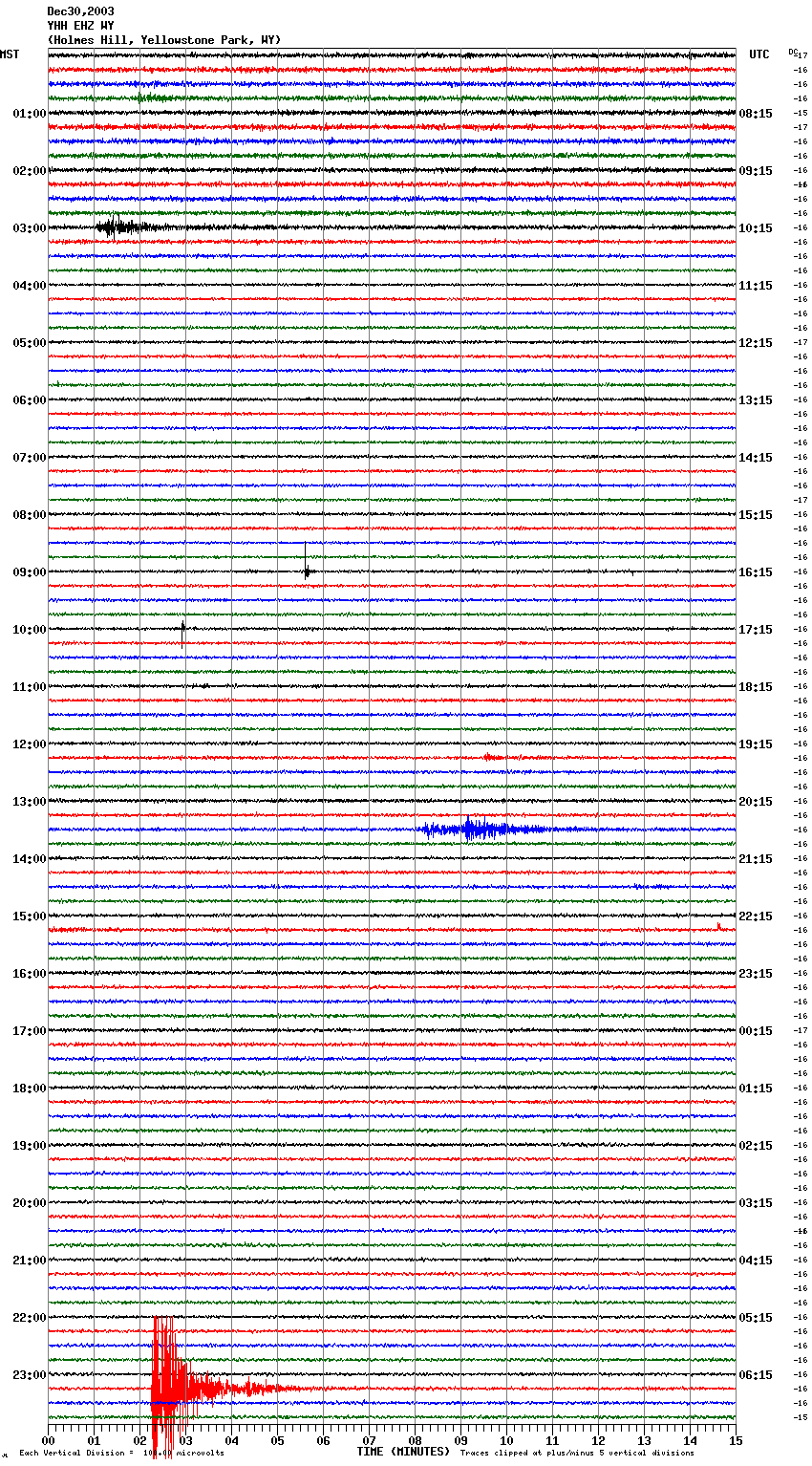Image resolution: width=812 pixels, height=1466 pixels.
Task: Click the 23:15 UTC time label
Action: 756,974
